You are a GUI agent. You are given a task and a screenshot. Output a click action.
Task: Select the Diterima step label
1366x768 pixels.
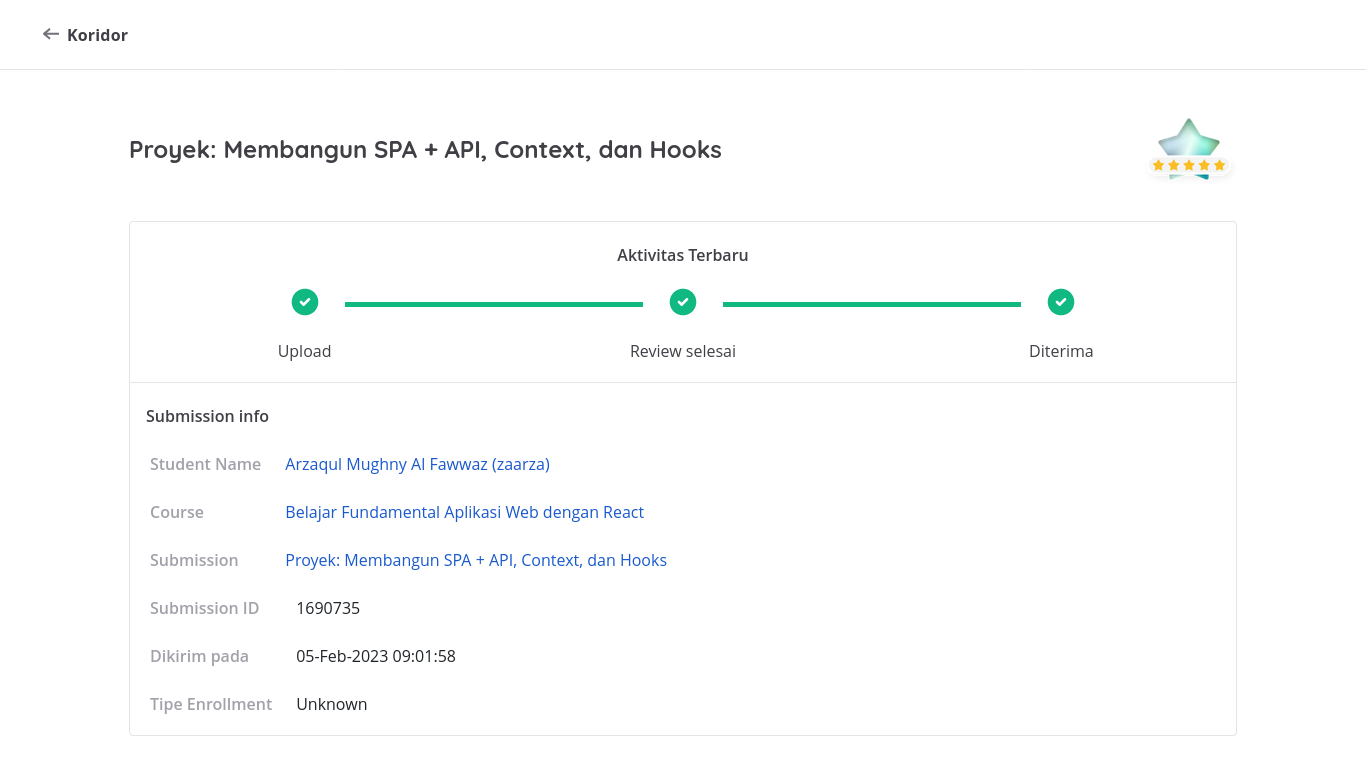click(1061, 352)
